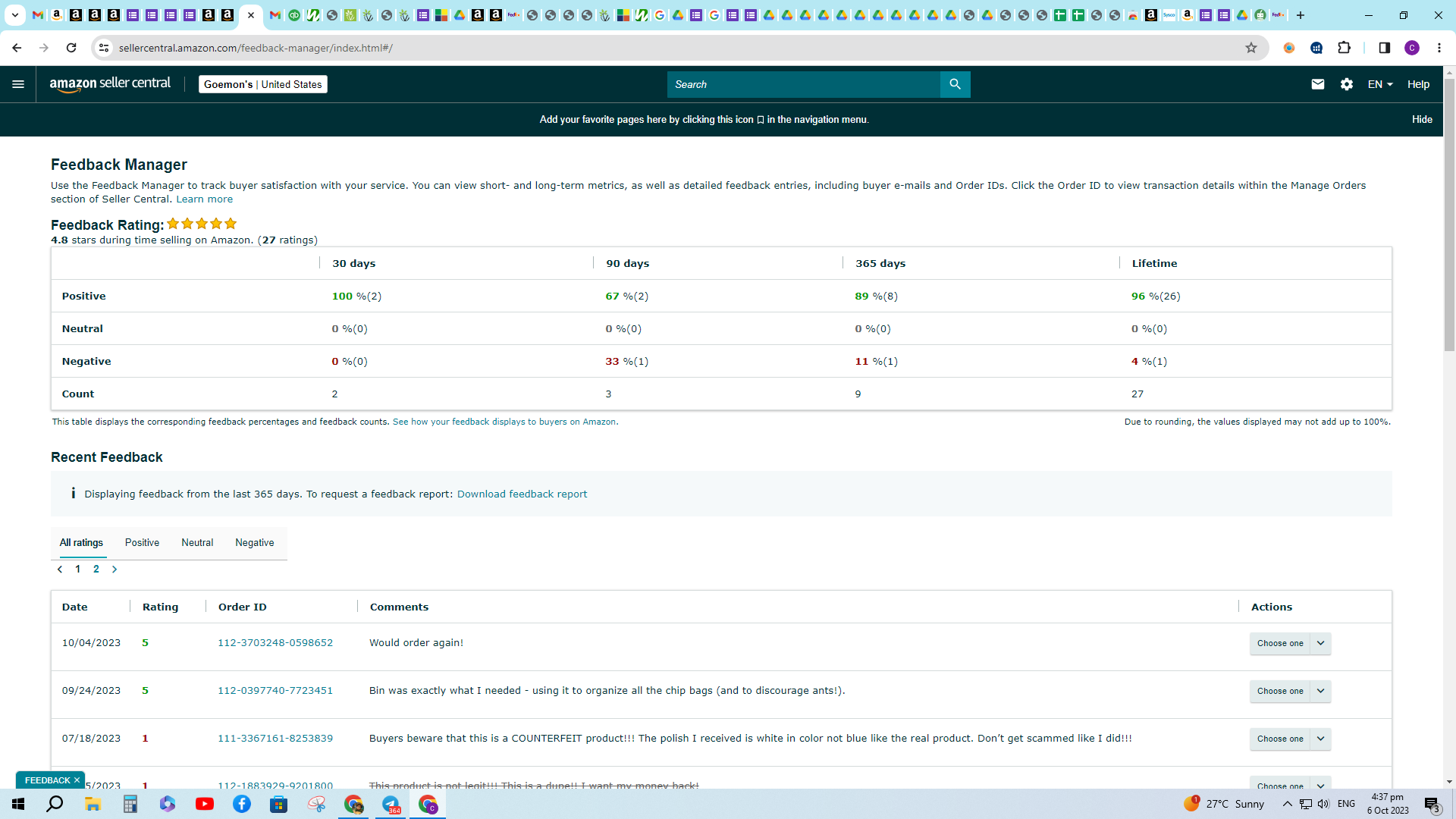Open the Chrome profile avatar

[x=1412, y=48]
